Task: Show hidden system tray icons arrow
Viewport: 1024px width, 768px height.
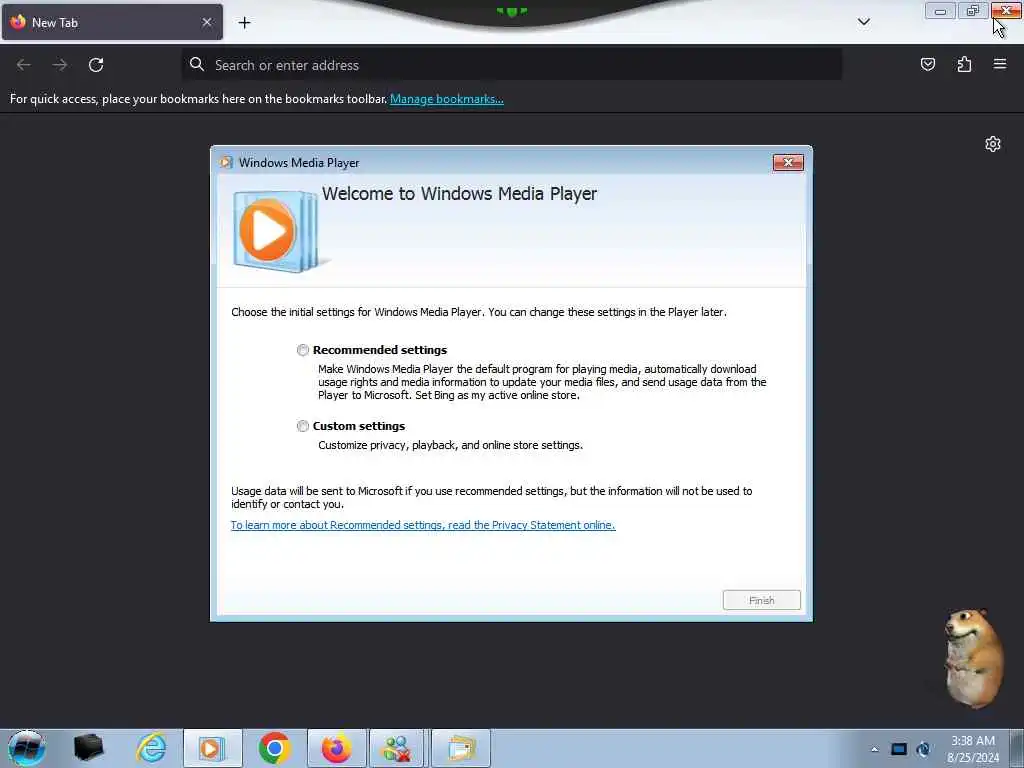Action: click(874, 750)
